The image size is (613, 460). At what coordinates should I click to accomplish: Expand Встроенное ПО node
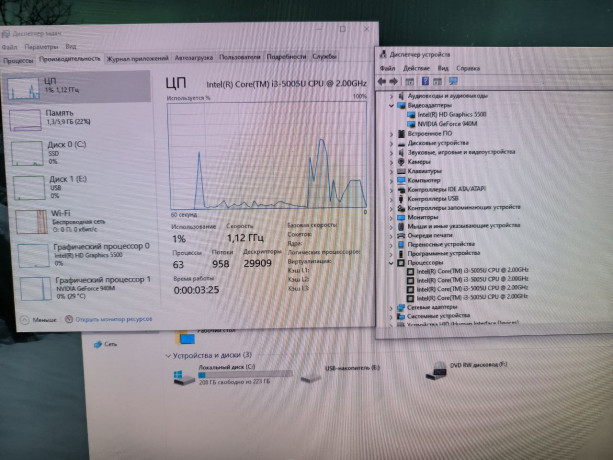[391, 134]
